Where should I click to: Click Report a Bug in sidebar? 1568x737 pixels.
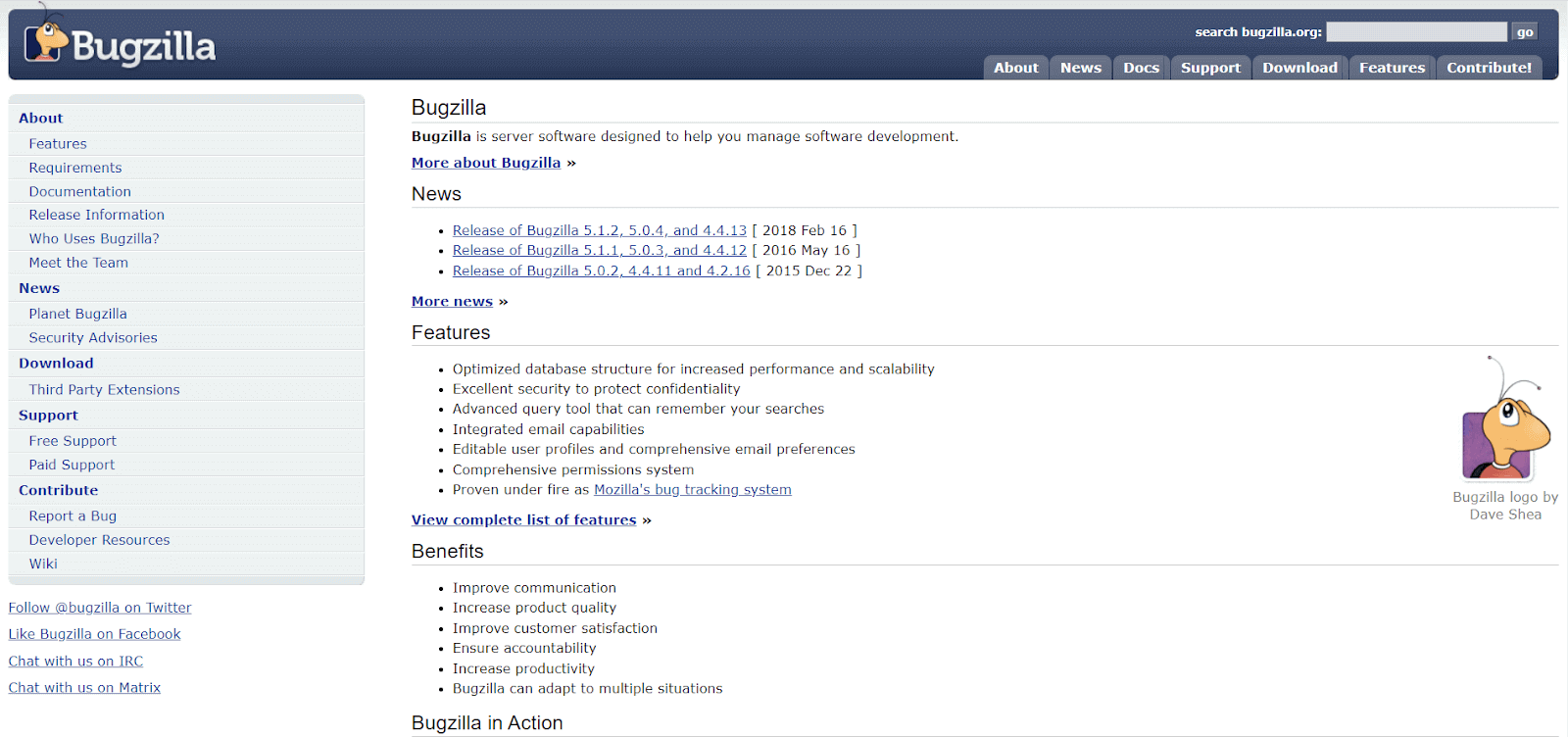coord(73,516)
